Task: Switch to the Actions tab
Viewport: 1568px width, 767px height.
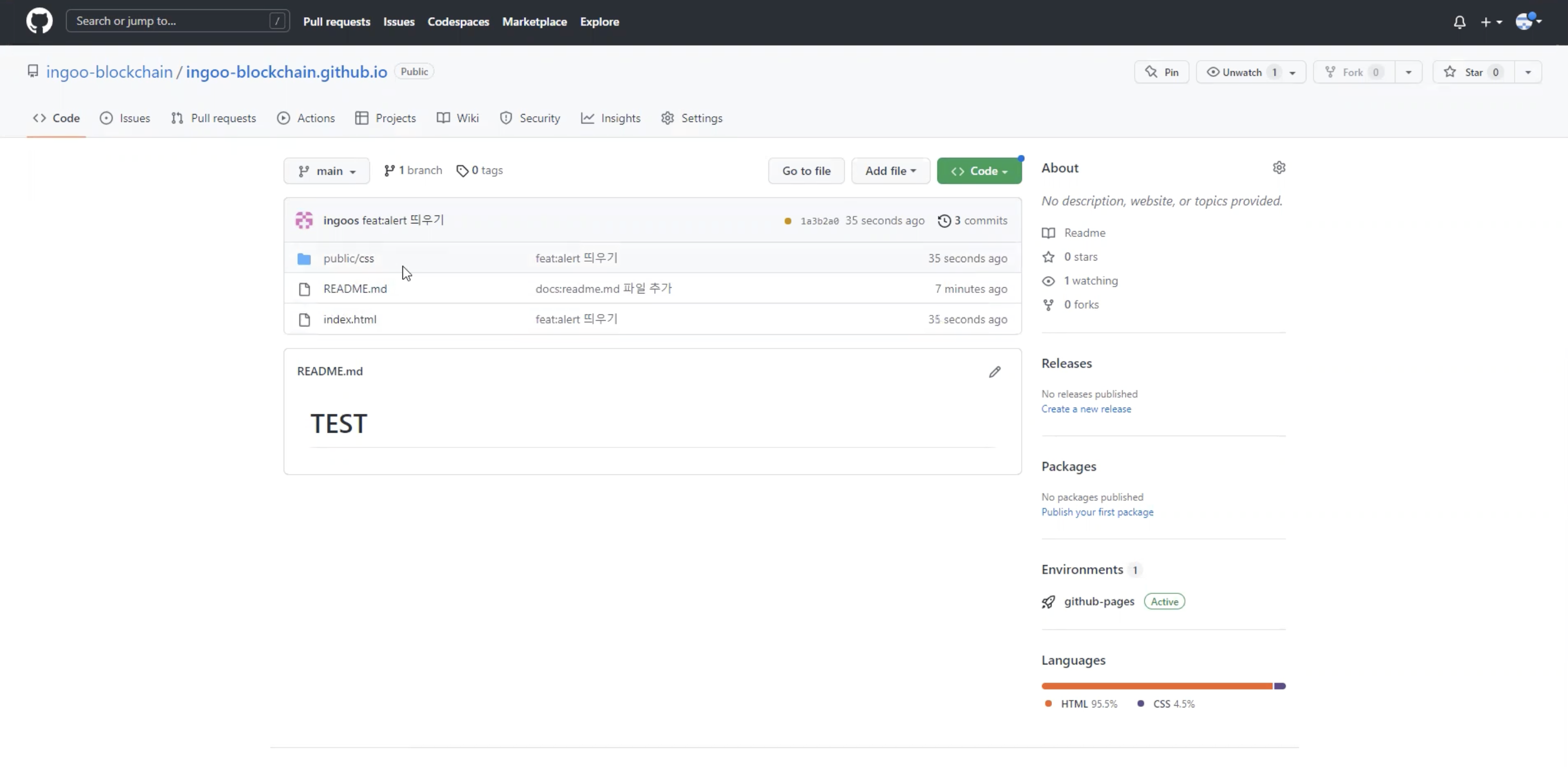Action: (306, 118)
